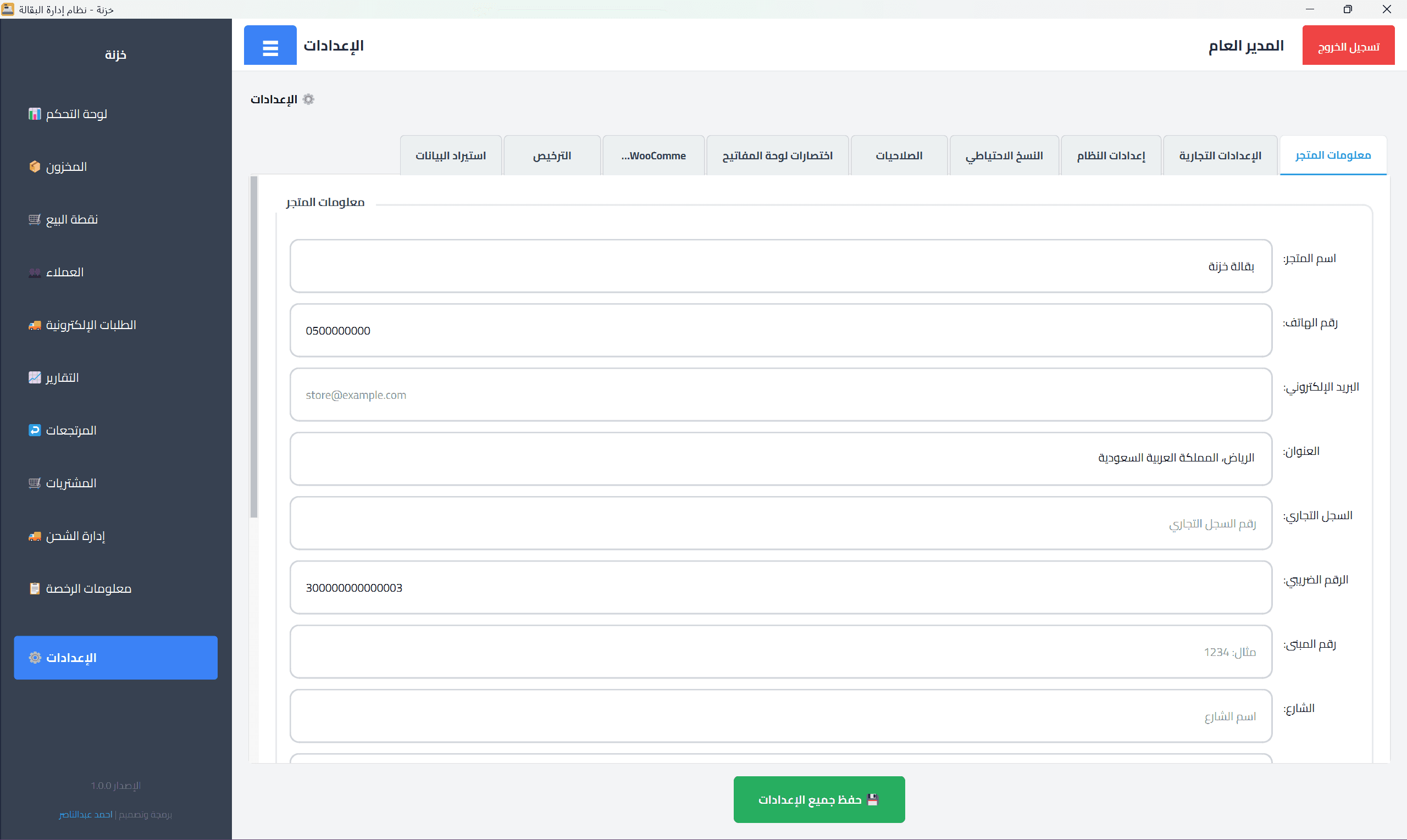Click the red logout (تسجيل الخروج) button
Viewport: 1407px width, 840px height.
(1348, 46)
